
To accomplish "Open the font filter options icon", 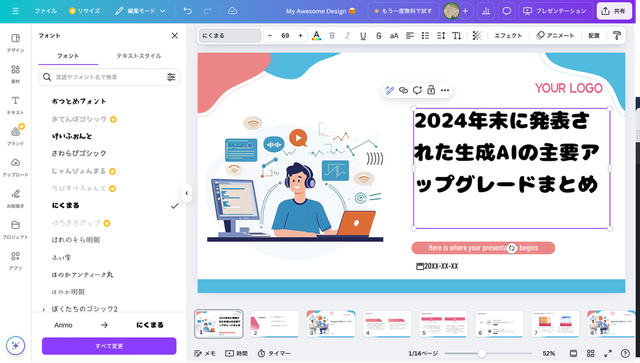I will 171,77.
